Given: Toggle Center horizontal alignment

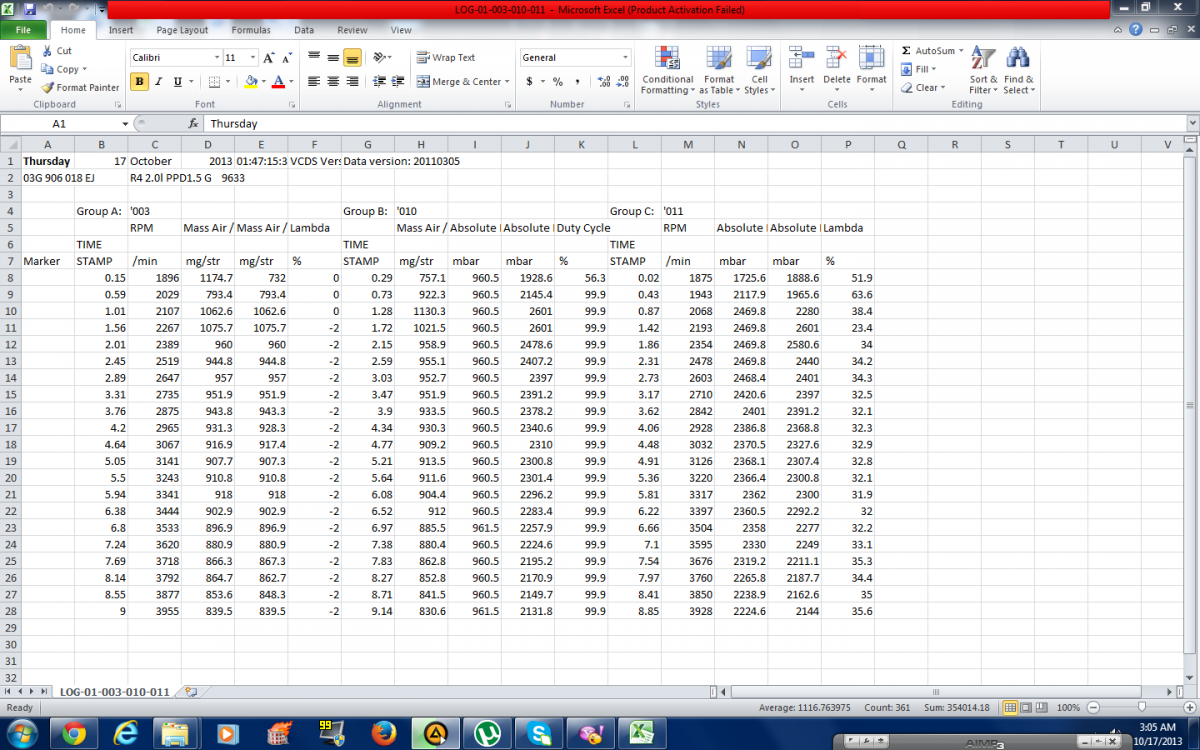Looking at the screenshot, I should pos(333,82).
